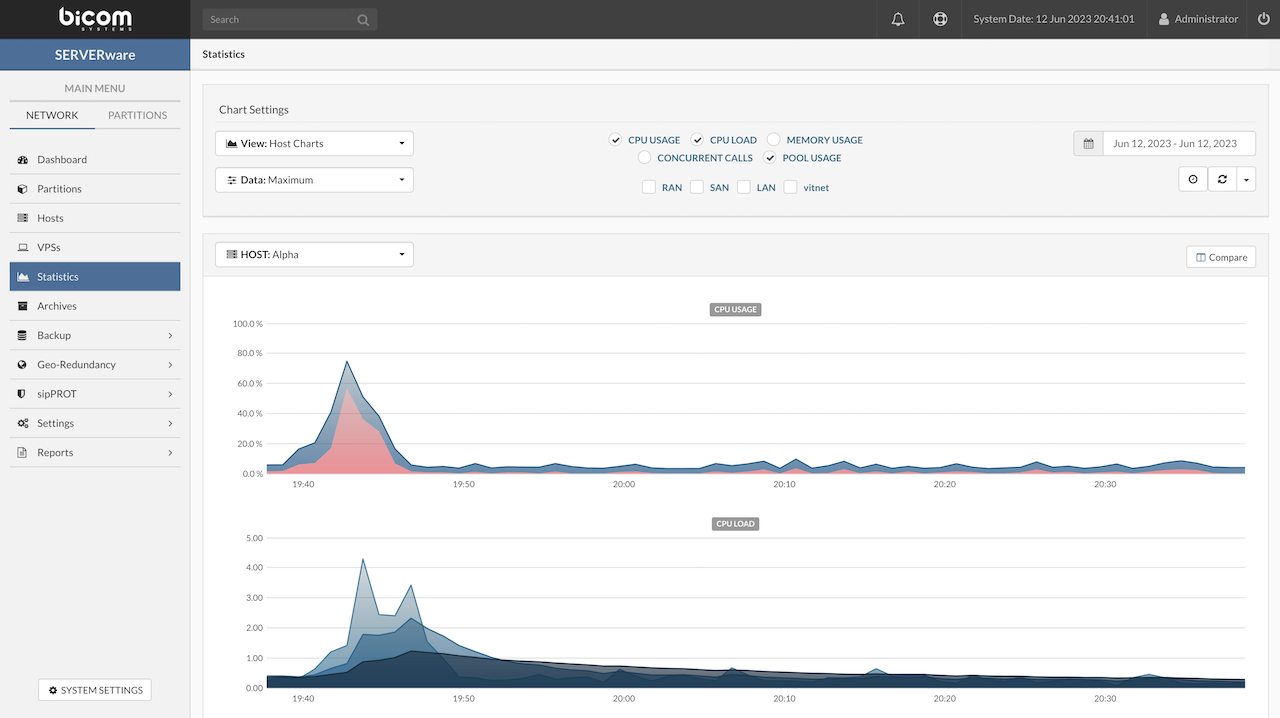Click the calendar icon beside date range
This screenshot has height=718, width=1280.
click(1088, 144)
